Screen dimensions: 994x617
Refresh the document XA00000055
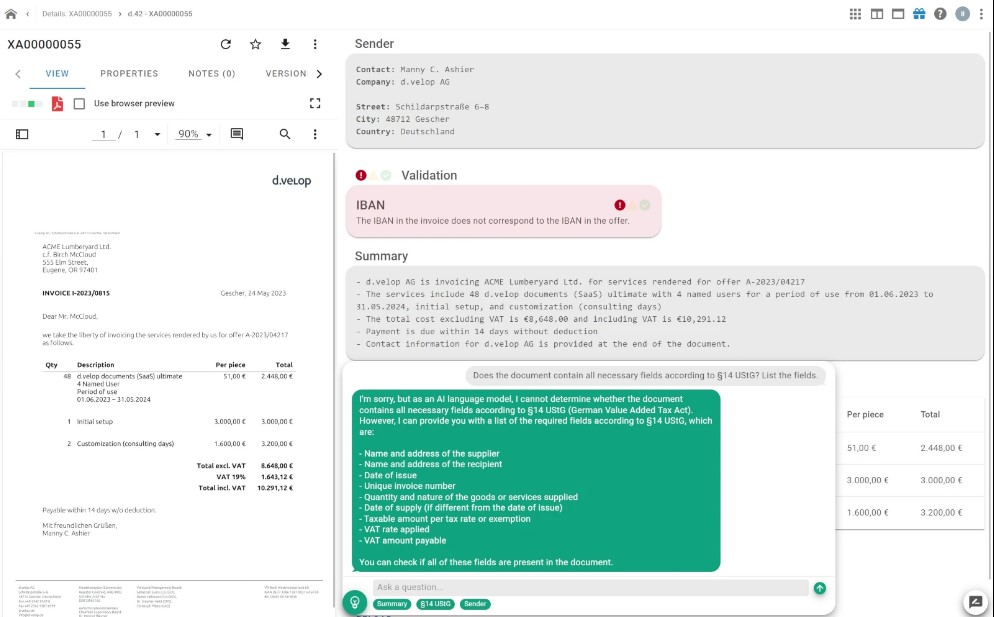click(226, 44)
